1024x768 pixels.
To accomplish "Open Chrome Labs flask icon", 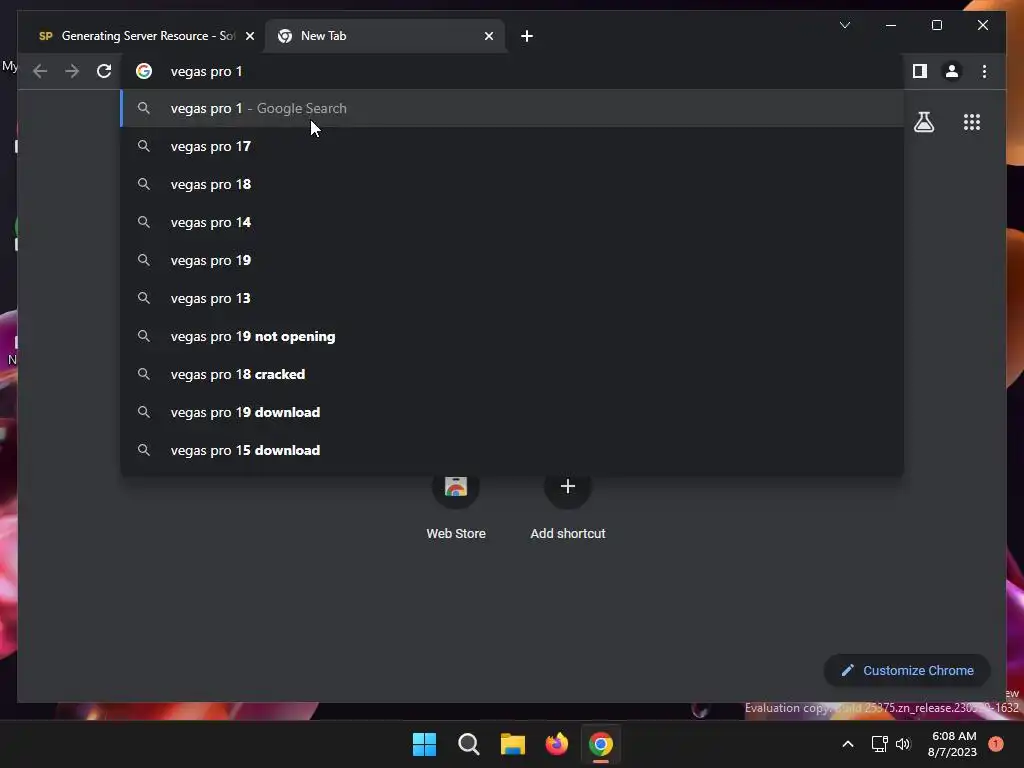I will [923, 122].
